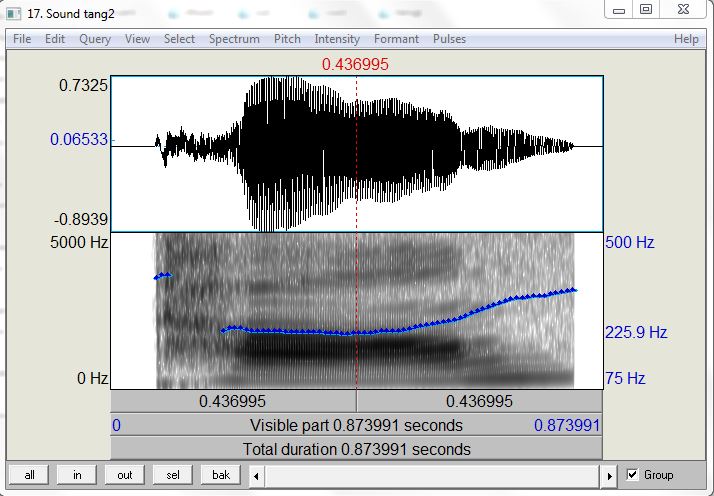Open the Spectrum menu
Viewport: 714px width, 496px height.
[234, 39]
